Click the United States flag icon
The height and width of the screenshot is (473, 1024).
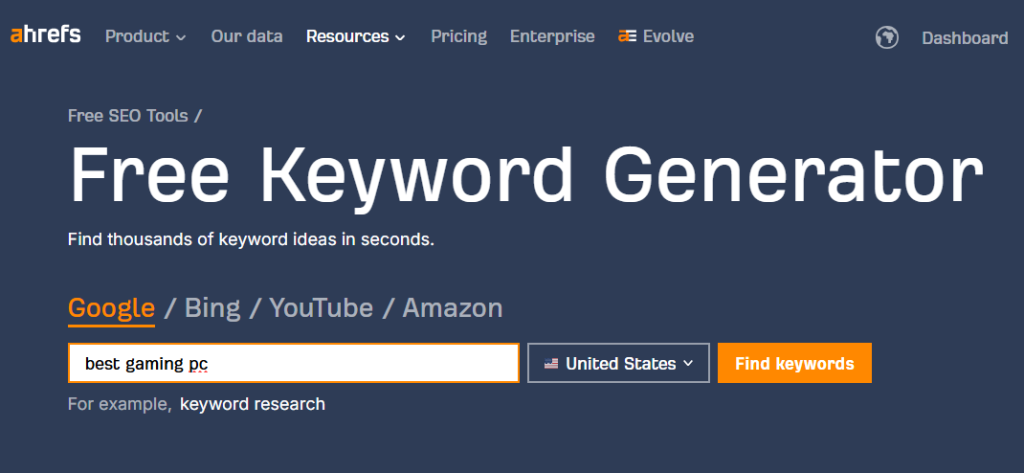(552, 364)
